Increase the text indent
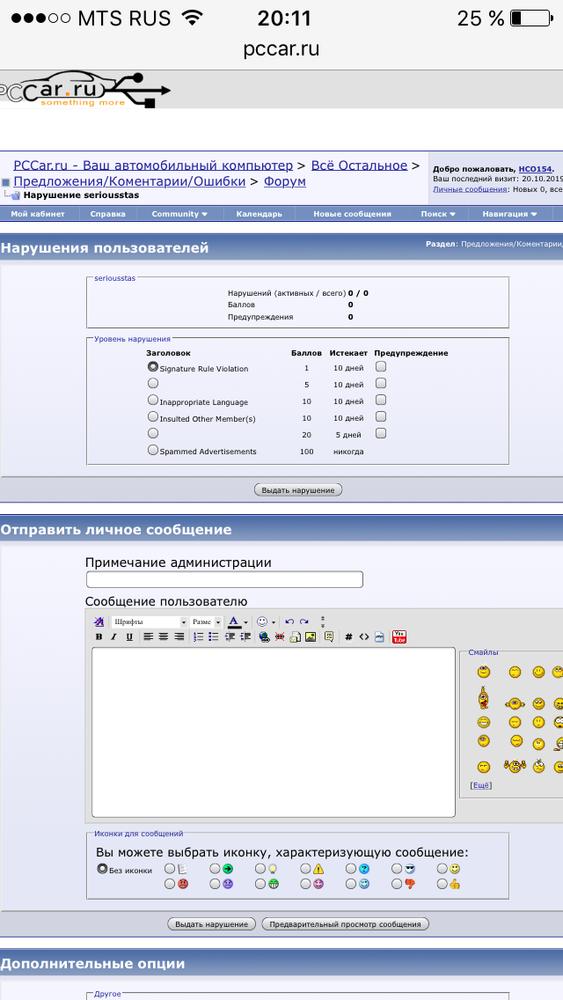Screen dimensions: 563x1000 [x=245, y=636]
